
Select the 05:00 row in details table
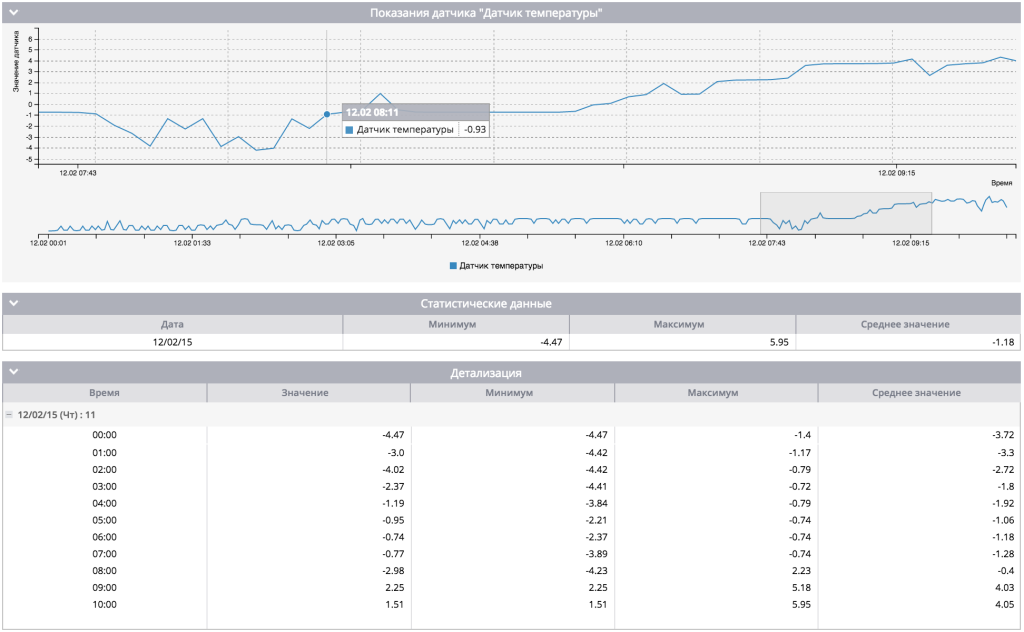tap(104, 520)
